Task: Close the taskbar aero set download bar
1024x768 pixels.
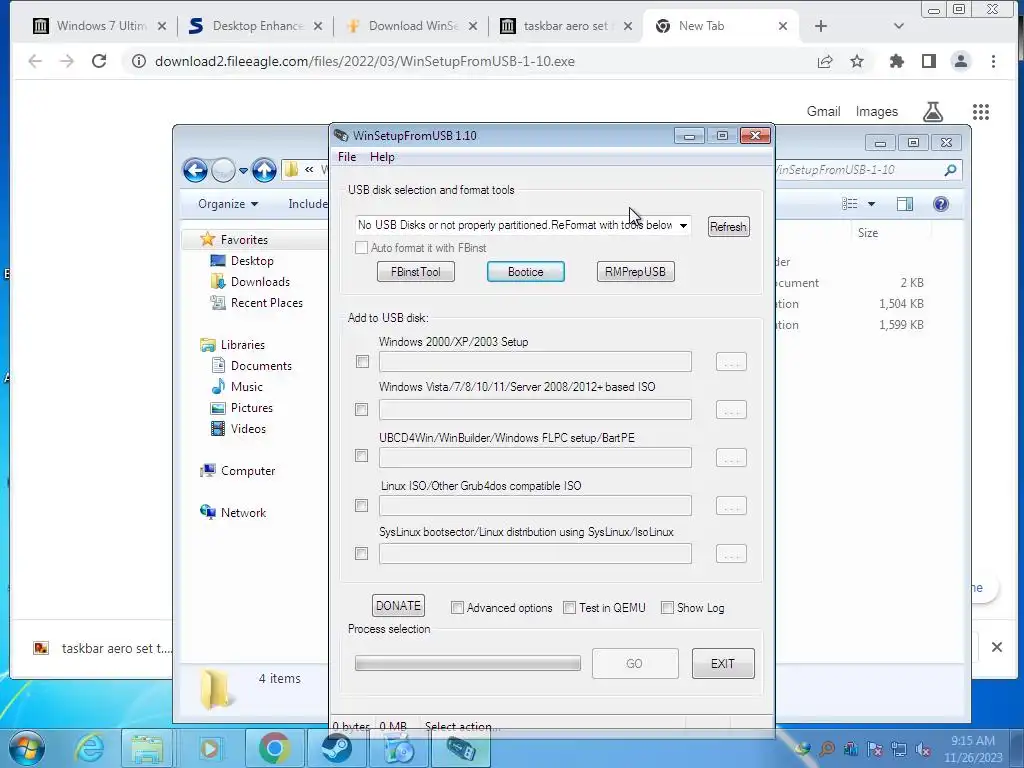Action: pyautogui.click(x=997, y=647)
